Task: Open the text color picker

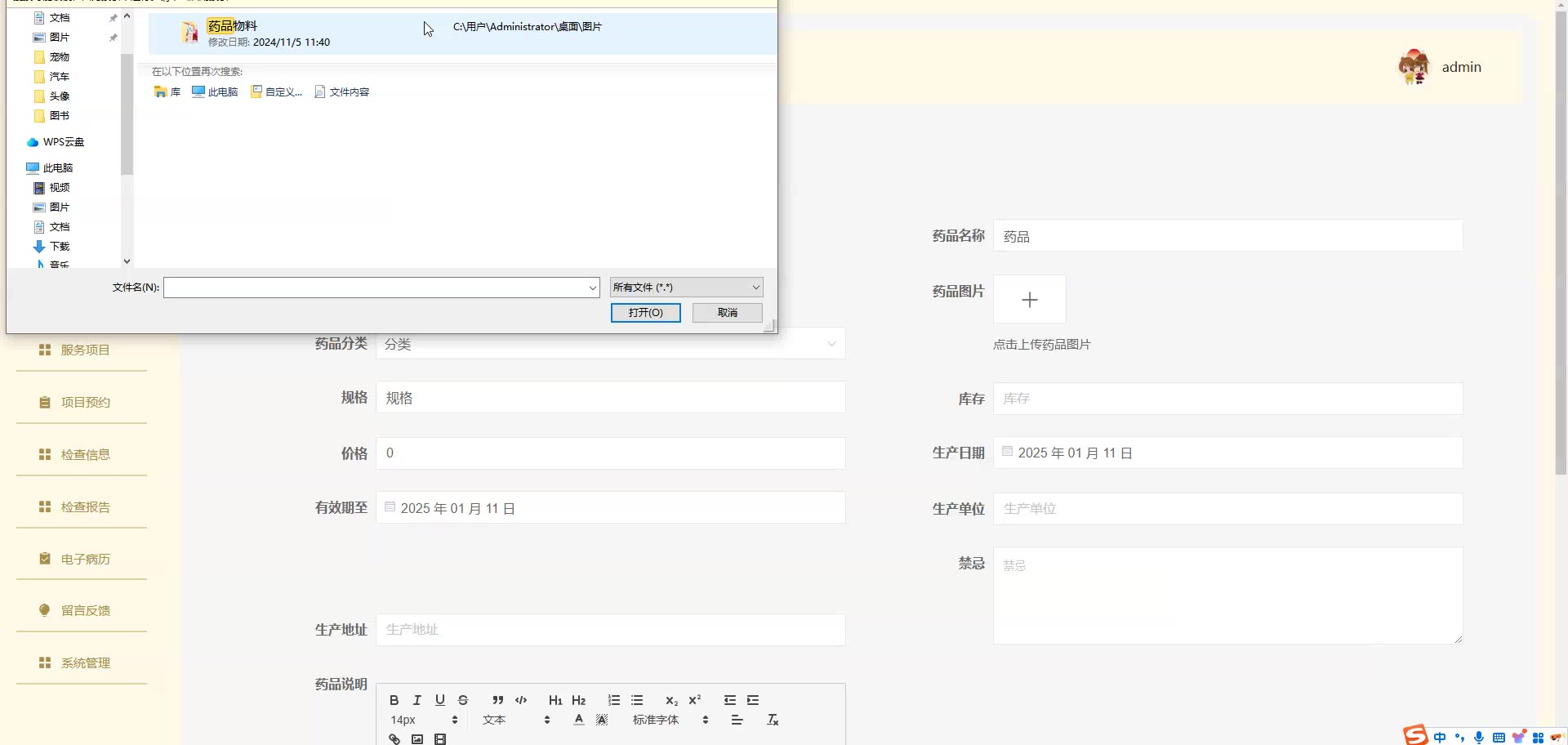Action: [579, 720]
